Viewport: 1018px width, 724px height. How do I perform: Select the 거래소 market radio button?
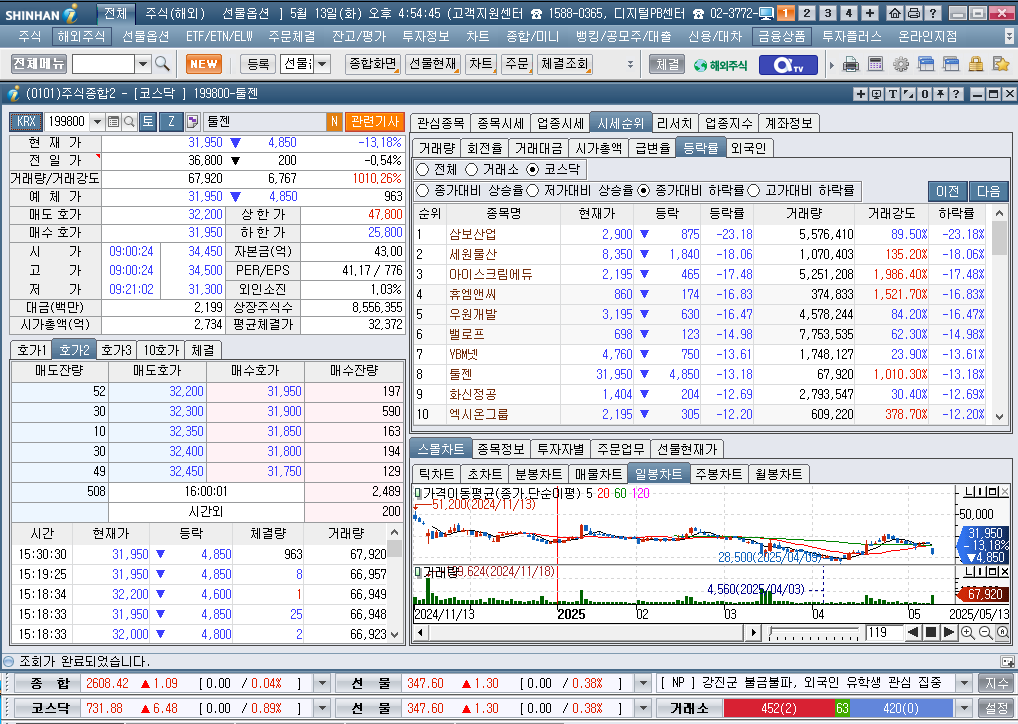pyautogui.click(x=472, y=169)
